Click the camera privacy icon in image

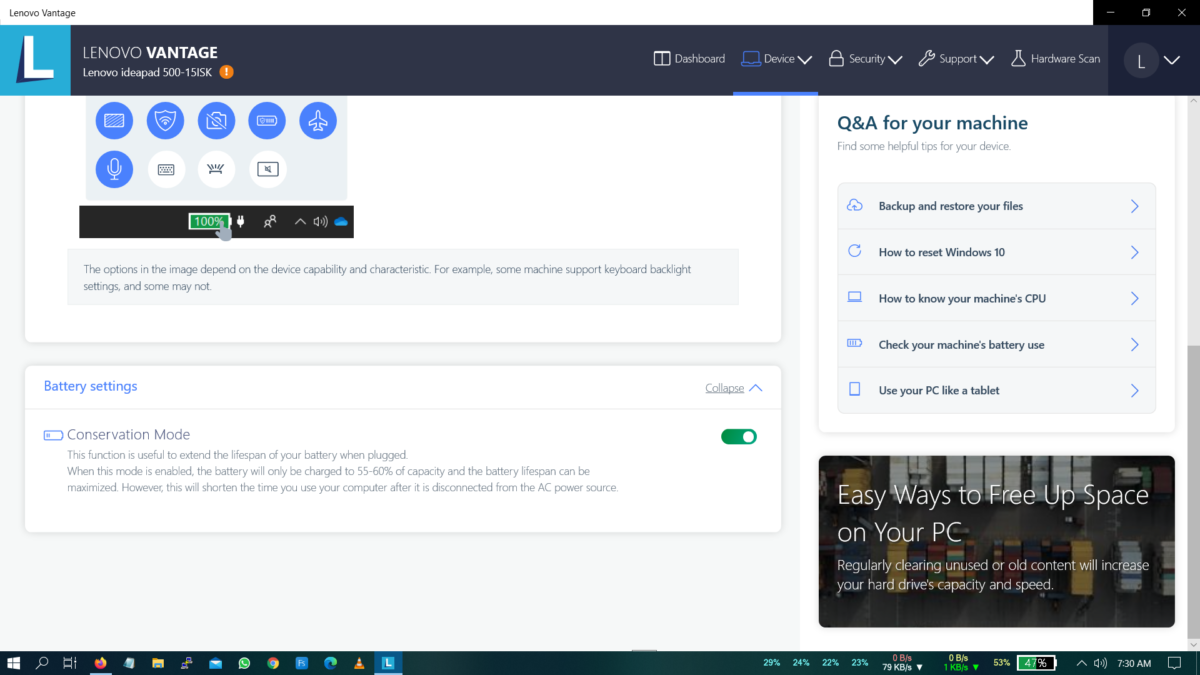coord(216,121)
